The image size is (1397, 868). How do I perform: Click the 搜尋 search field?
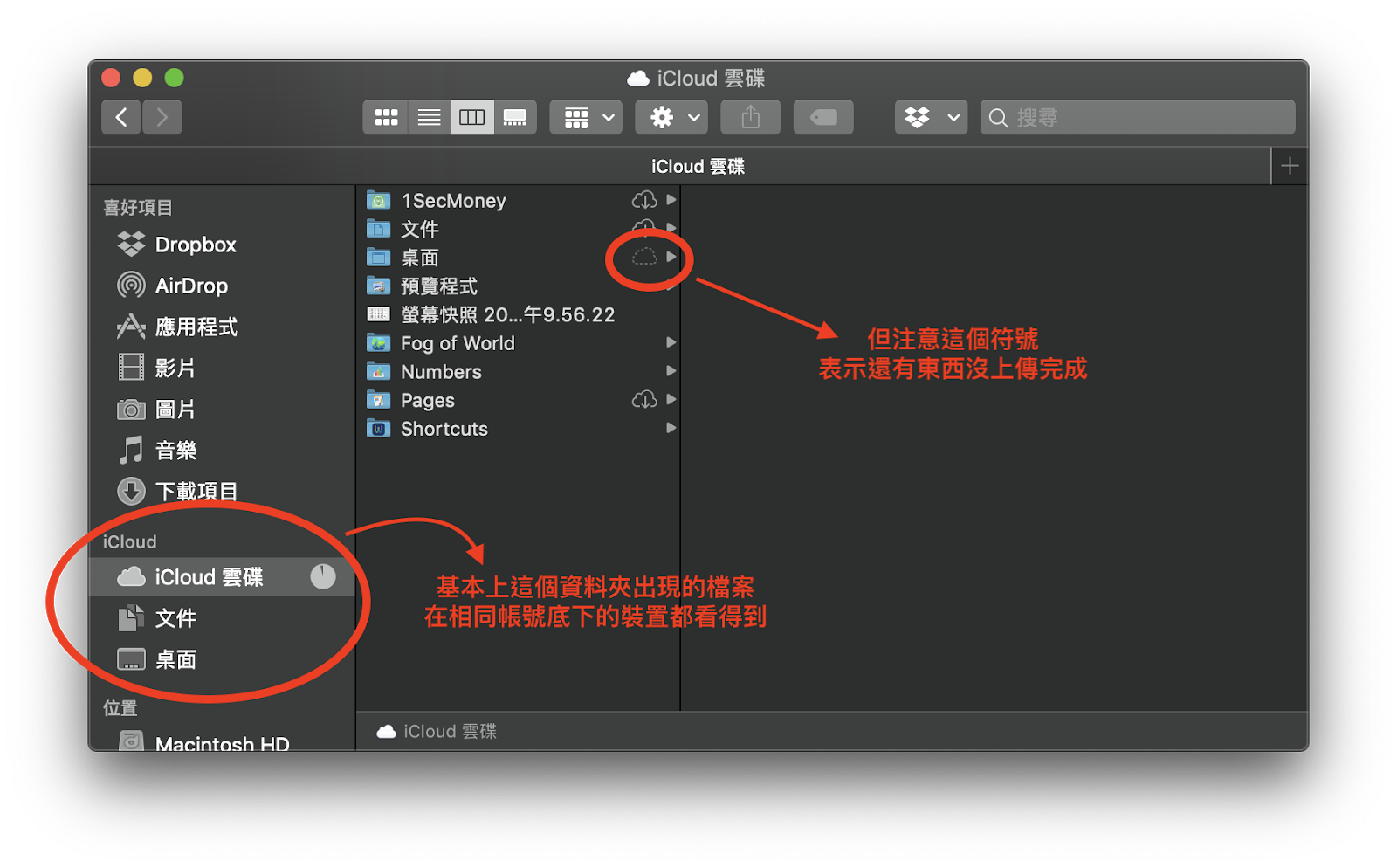(1138, 117)
